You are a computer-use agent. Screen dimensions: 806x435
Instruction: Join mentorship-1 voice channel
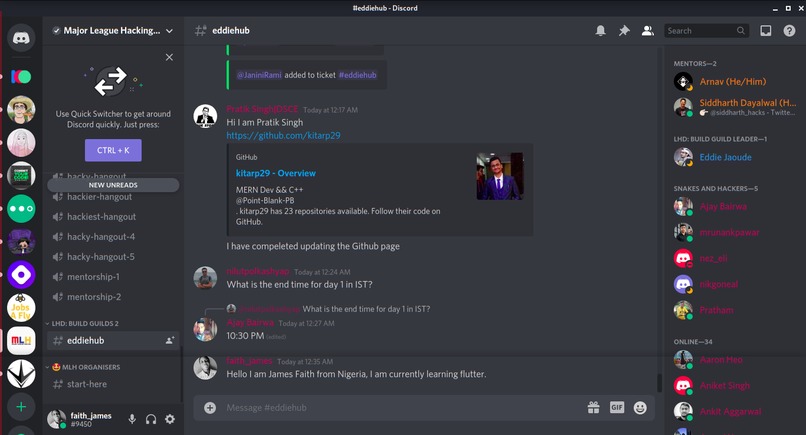(93, 277)
